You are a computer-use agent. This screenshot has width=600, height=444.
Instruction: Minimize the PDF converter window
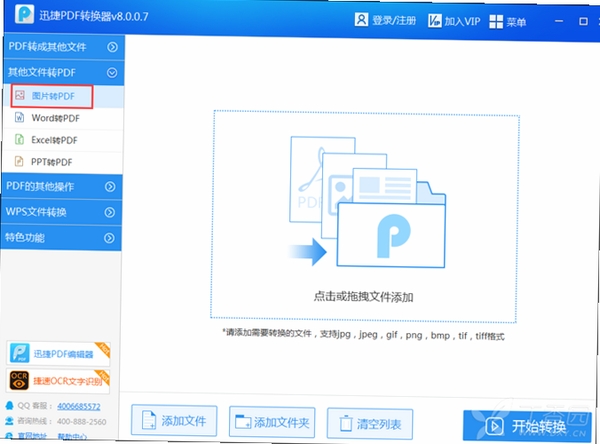559,21
